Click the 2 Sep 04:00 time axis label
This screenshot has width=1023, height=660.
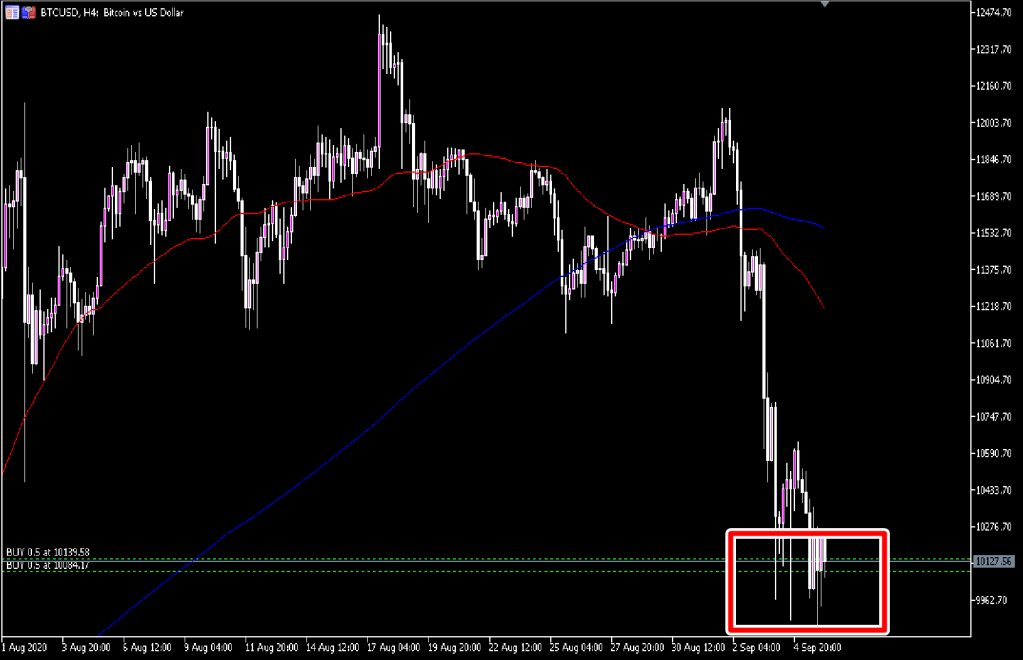(x=758, y=647)
